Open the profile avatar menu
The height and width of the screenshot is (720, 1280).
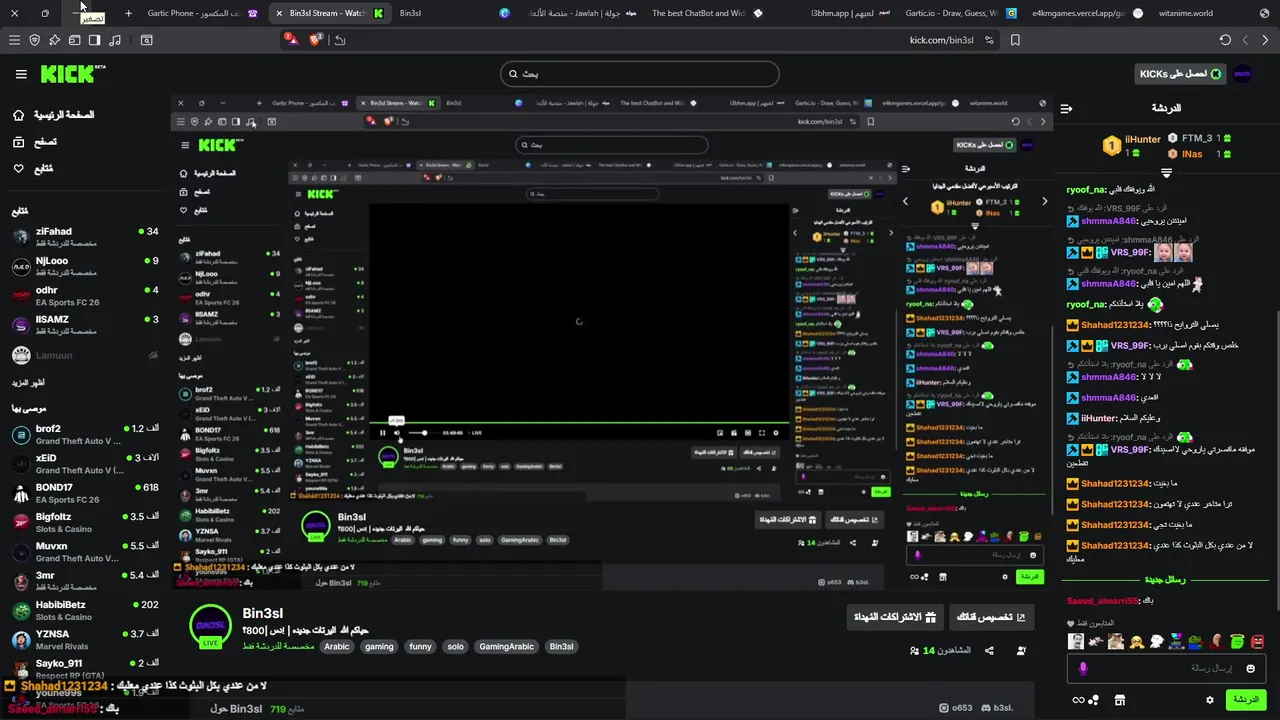[1242, 74]
